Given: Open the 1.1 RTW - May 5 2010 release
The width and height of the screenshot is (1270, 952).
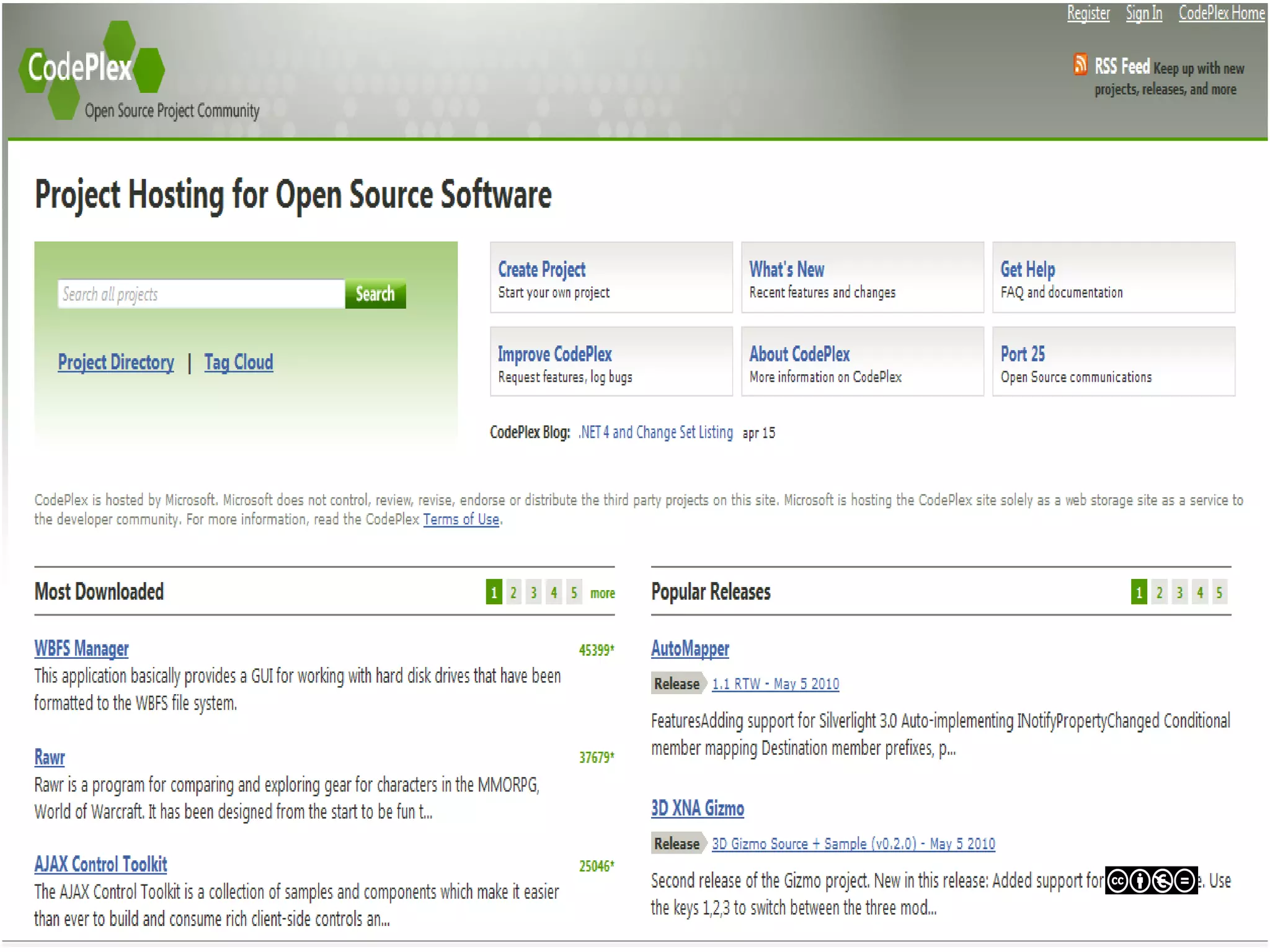Looking at the screenshot, I should tap(775, 684).
